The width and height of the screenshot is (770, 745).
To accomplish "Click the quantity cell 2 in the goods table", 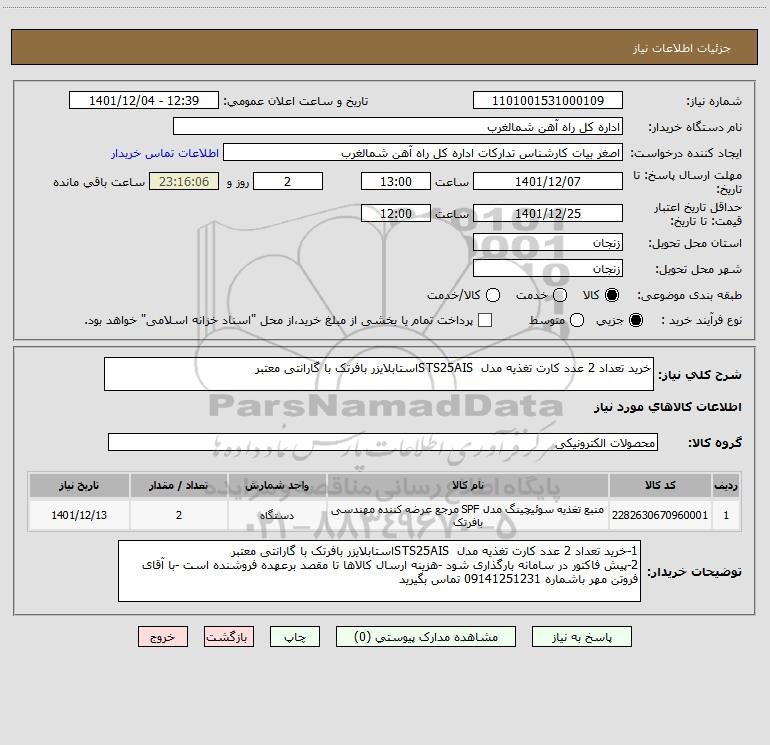I will (x=179, y=515).
